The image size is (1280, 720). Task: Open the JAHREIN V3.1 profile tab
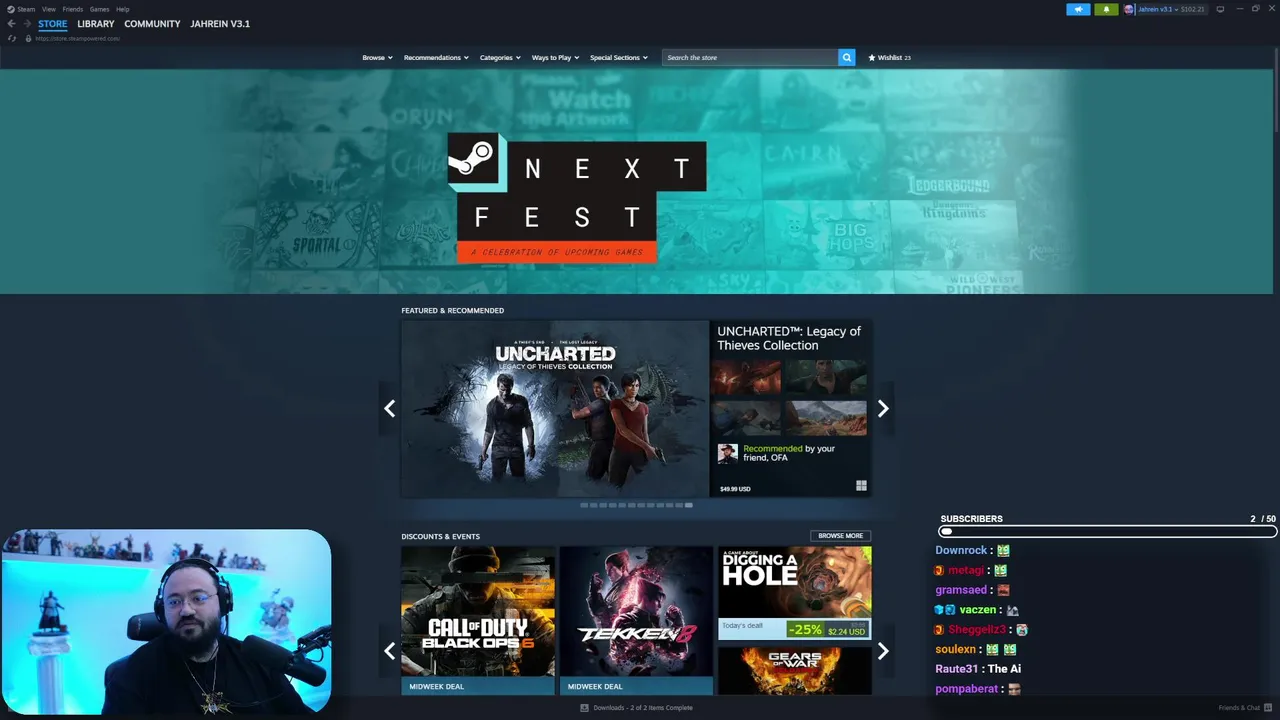[220, 24]
